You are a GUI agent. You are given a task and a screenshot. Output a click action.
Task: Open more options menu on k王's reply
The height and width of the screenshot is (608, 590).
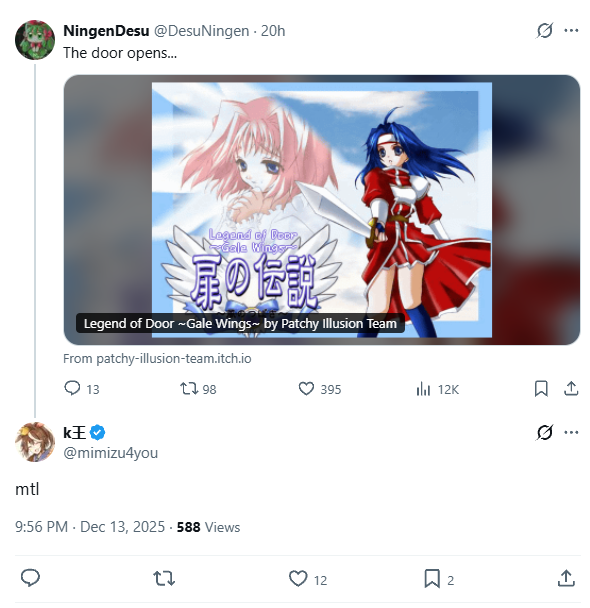[571, 432]
